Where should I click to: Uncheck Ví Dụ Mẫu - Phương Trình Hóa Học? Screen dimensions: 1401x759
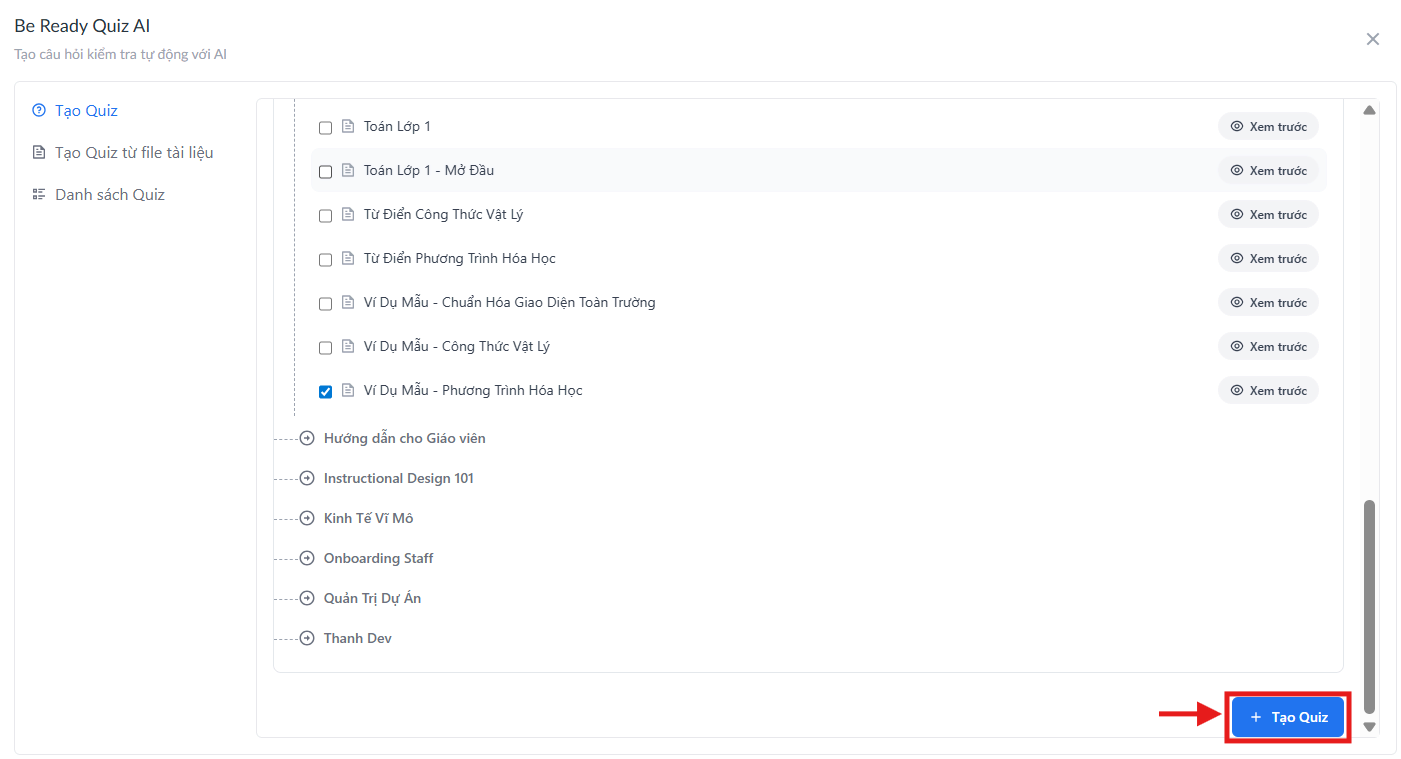click(325, 392)
